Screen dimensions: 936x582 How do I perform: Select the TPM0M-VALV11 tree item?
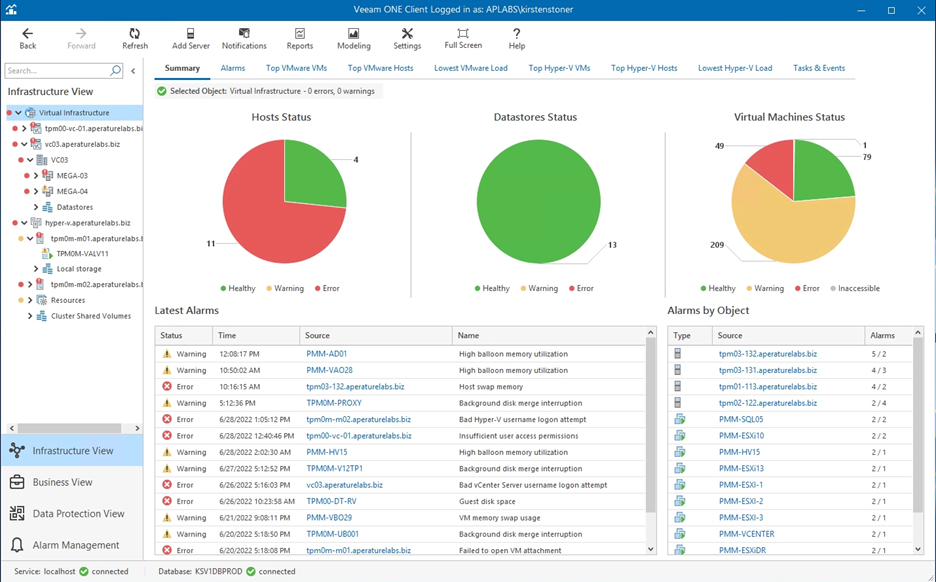coord(82,254)
